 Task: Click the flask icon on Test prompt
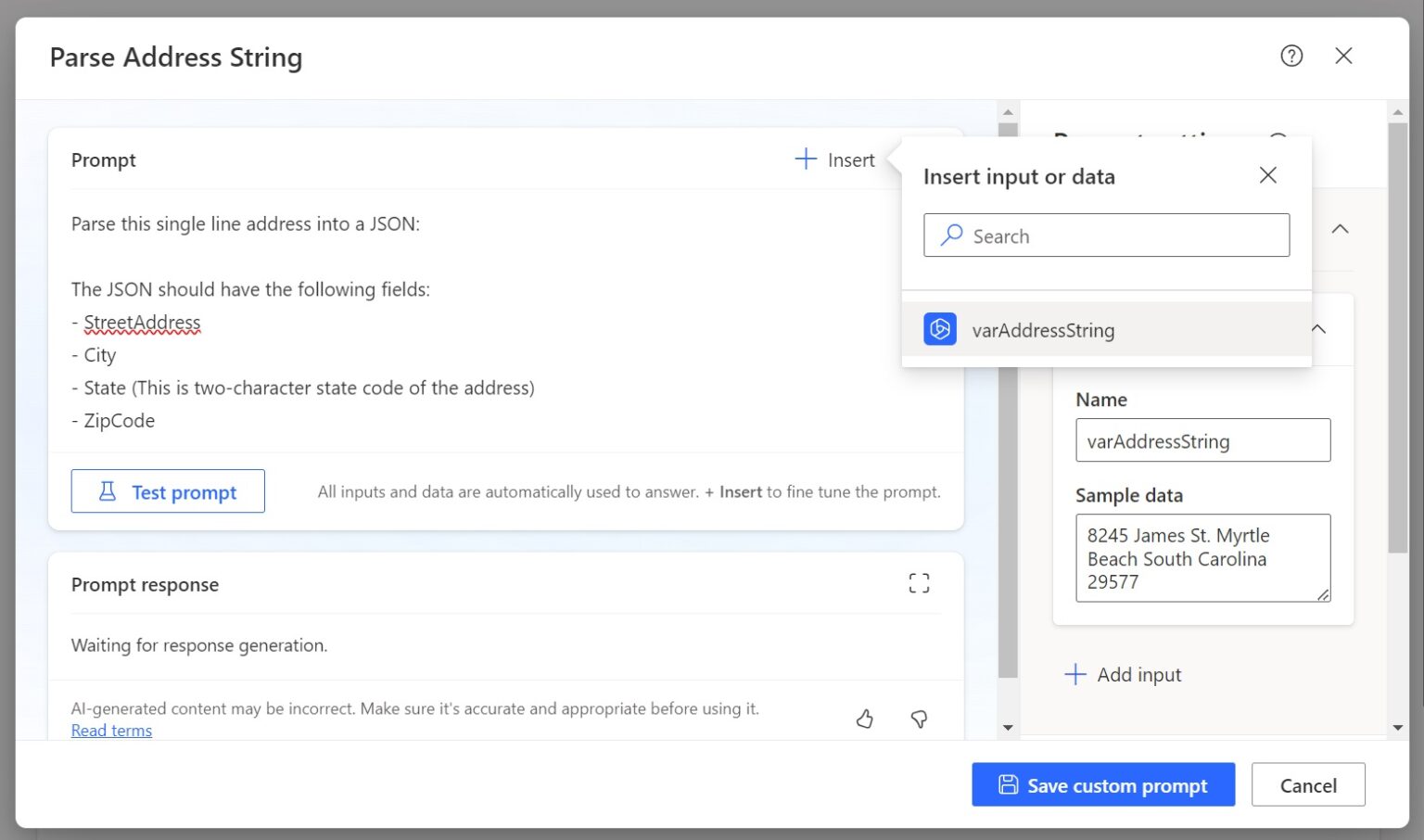[x=108, y=490]
